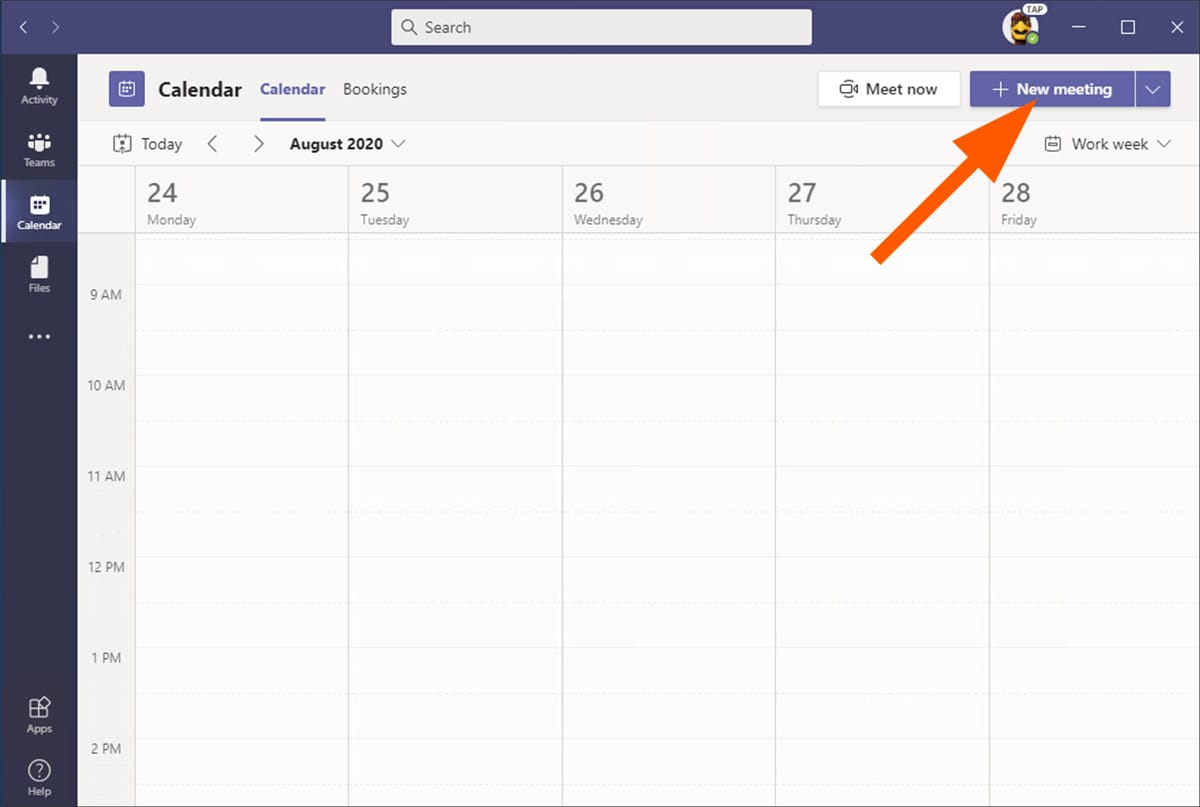Viewport: 1200px width, 807px height.
Task: Select the Calendar tab in the header
Action: [x=292, y=89]
